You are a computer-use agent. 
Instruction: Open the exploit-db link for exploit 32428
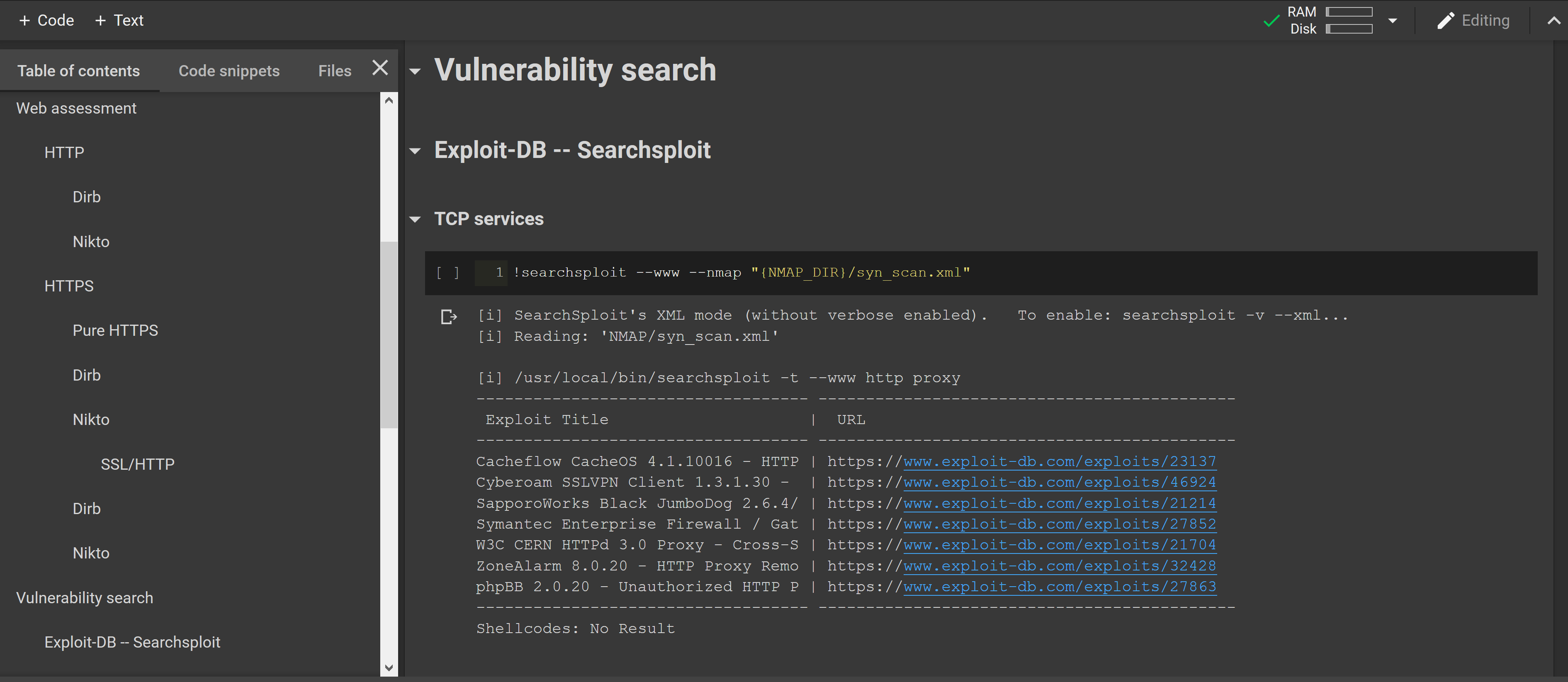(x=1059, y=566)
